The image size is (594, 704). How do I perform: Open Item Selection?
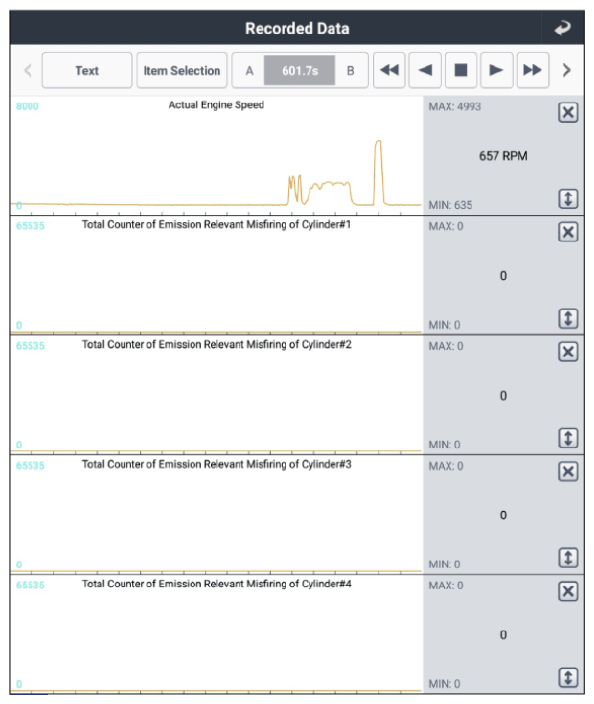click(182, 70)
